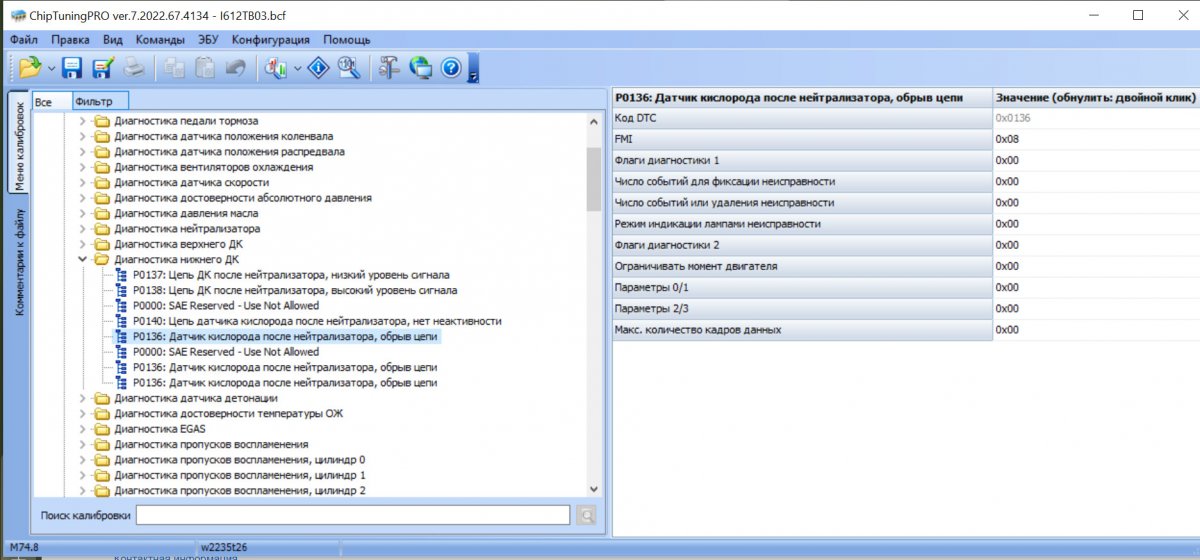Click the save-as floppy with pencil icon
The width and height of the screenshot is (1200, 560).
click(x=103, y=68)
